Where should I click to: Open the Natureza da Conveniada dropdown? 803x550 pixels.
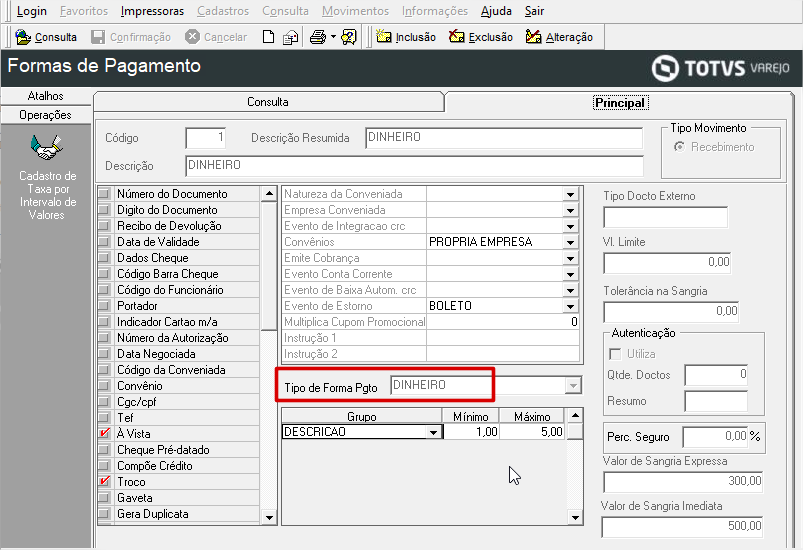[570, 194]
